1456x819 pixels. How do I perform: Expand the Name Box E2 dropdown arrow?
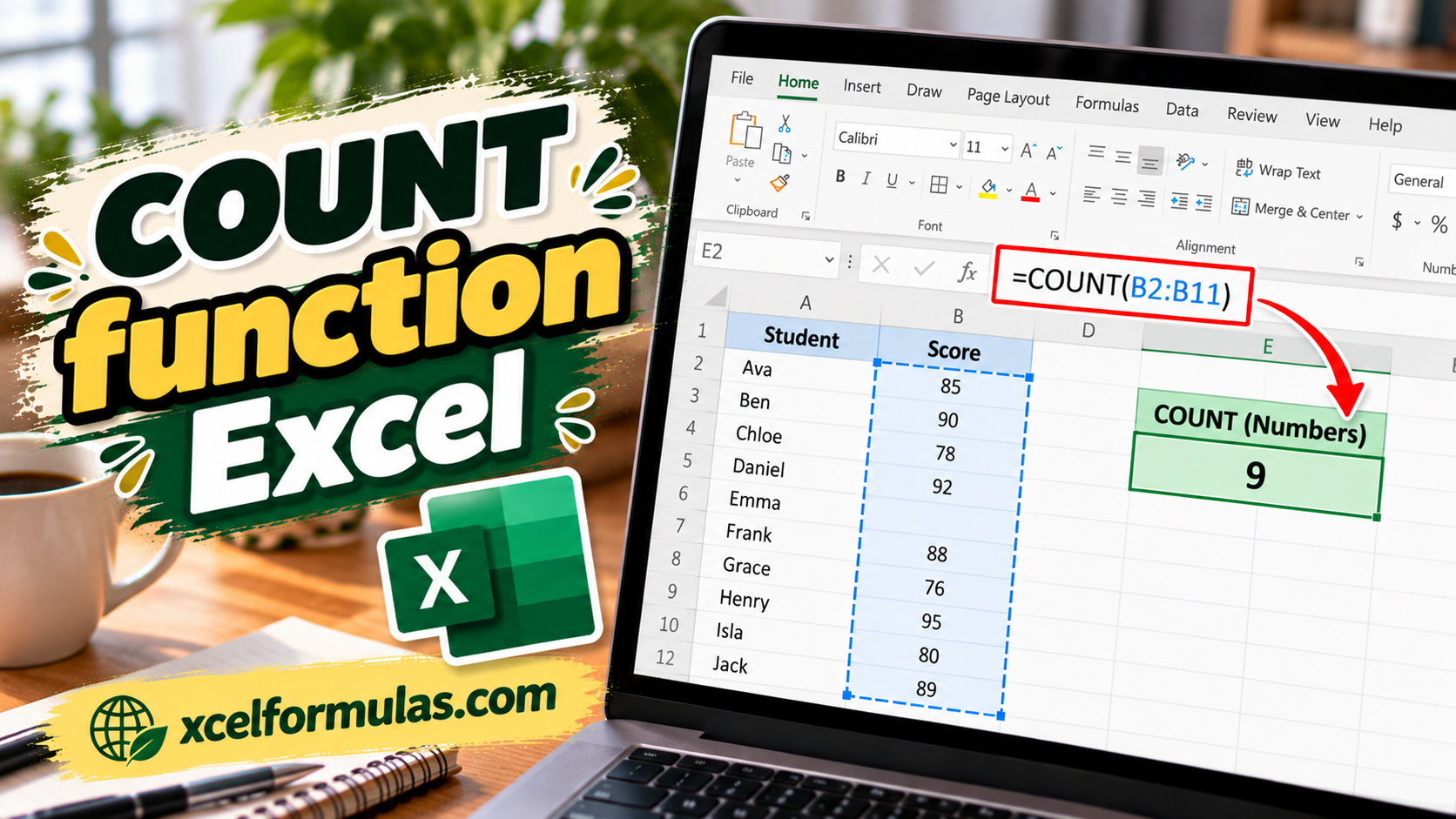click(x=829, y=259)
